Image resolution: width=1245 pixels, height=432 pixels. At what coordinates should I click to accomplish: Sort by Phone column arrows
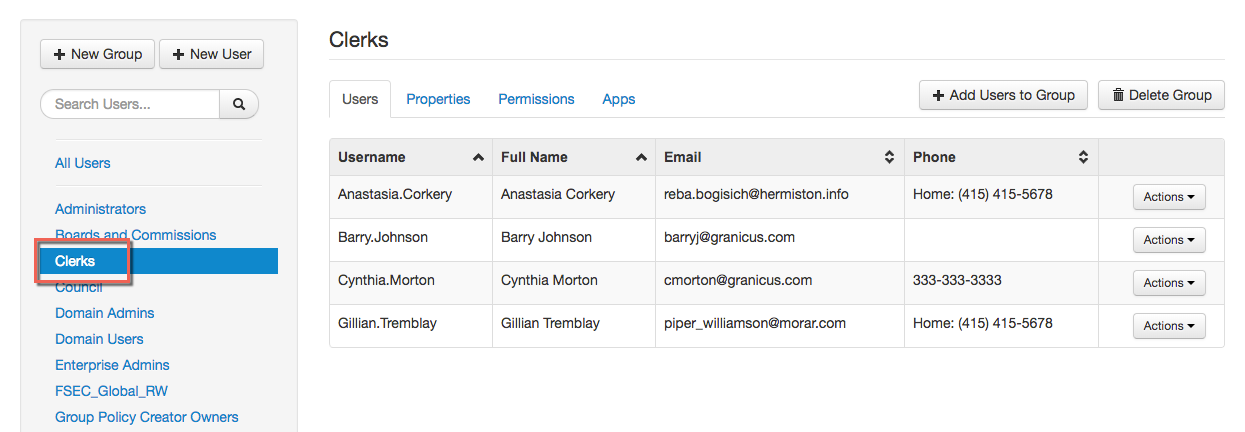pos(1083,158)
